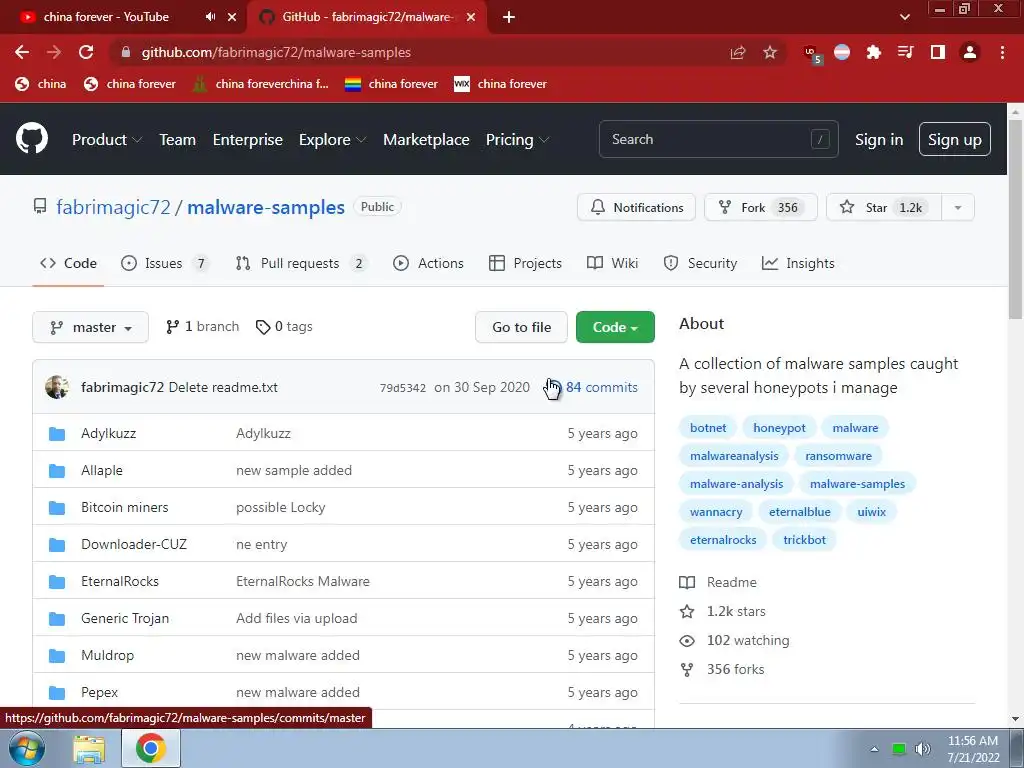The width and height of the screenshot is (1024, 768).
Task: Open the Generic Trojan folder
Action: click(125, 618)
